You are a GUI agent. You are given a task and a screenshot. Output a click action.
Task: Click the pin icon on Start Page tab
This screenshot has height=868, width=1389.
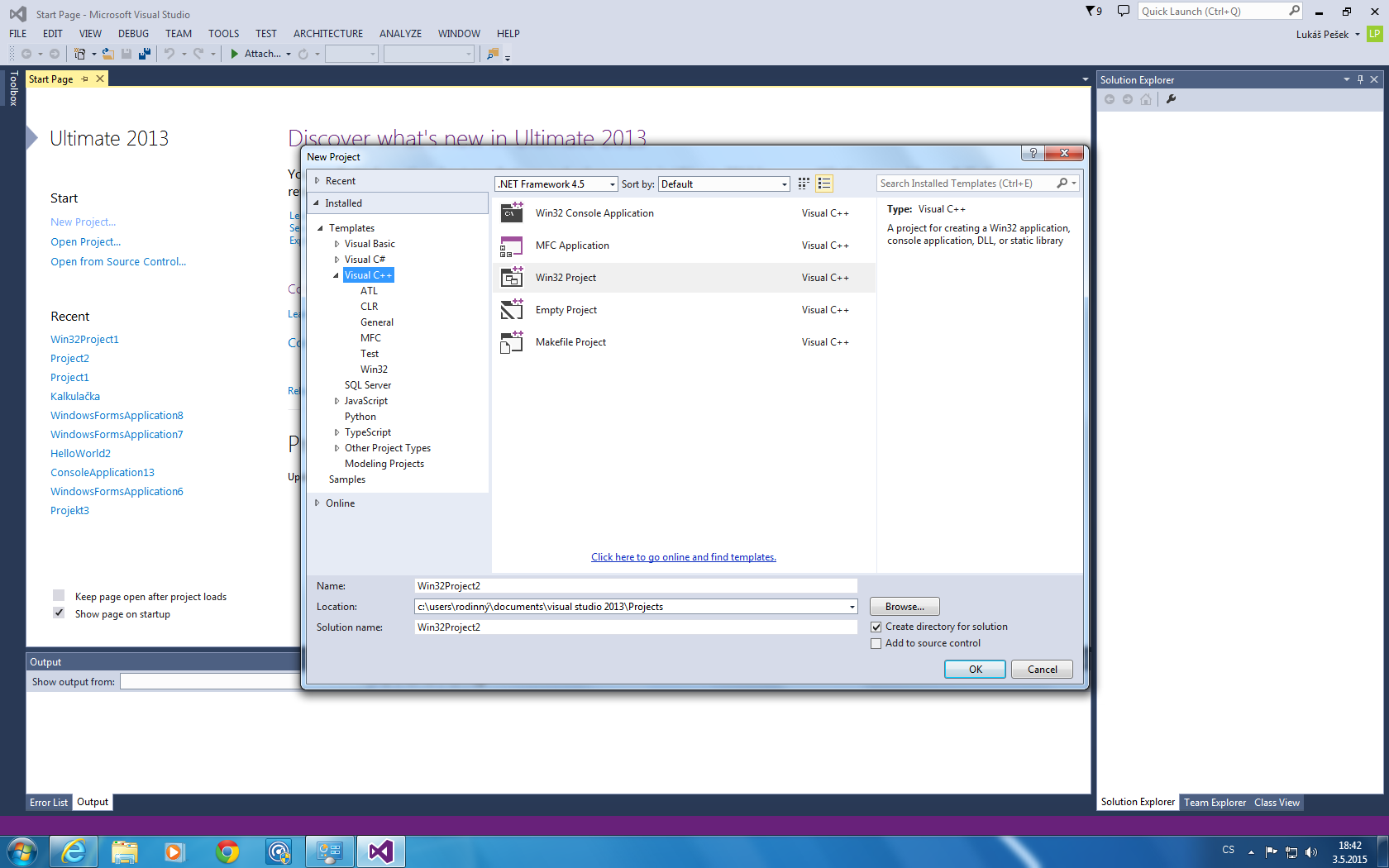(84, 79)
